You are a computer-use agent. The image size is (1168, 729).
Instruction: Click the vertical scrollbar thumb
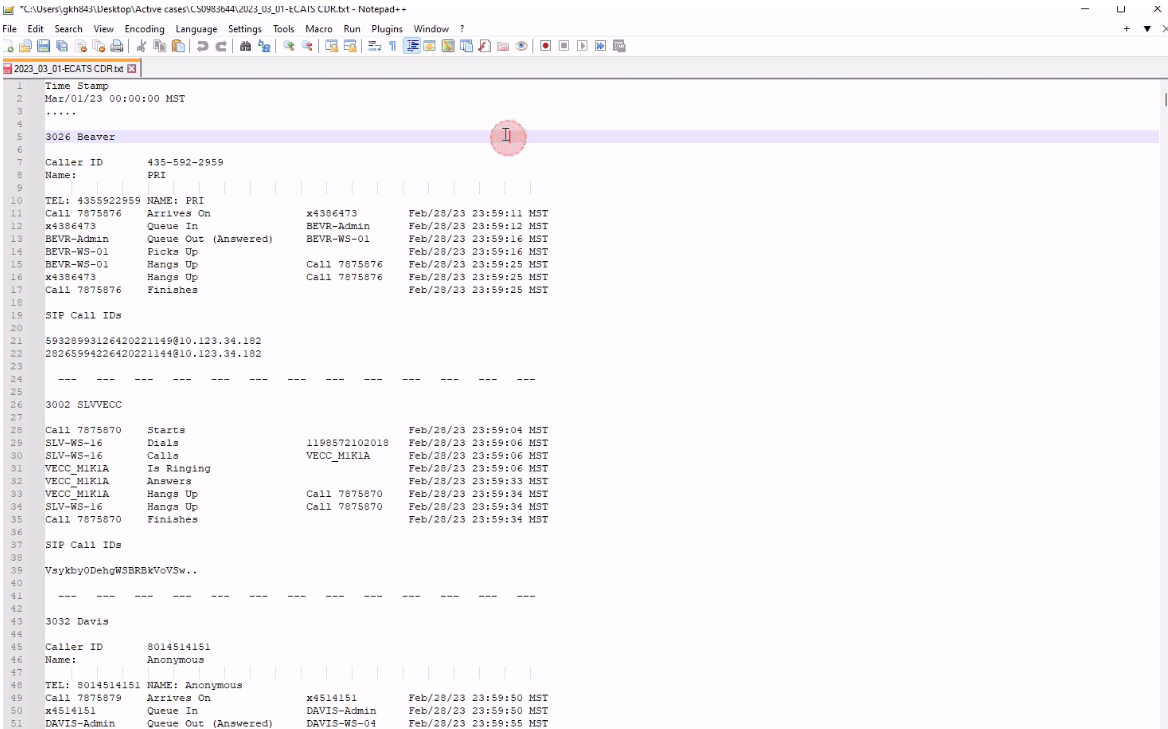(x=1164, y=100)
